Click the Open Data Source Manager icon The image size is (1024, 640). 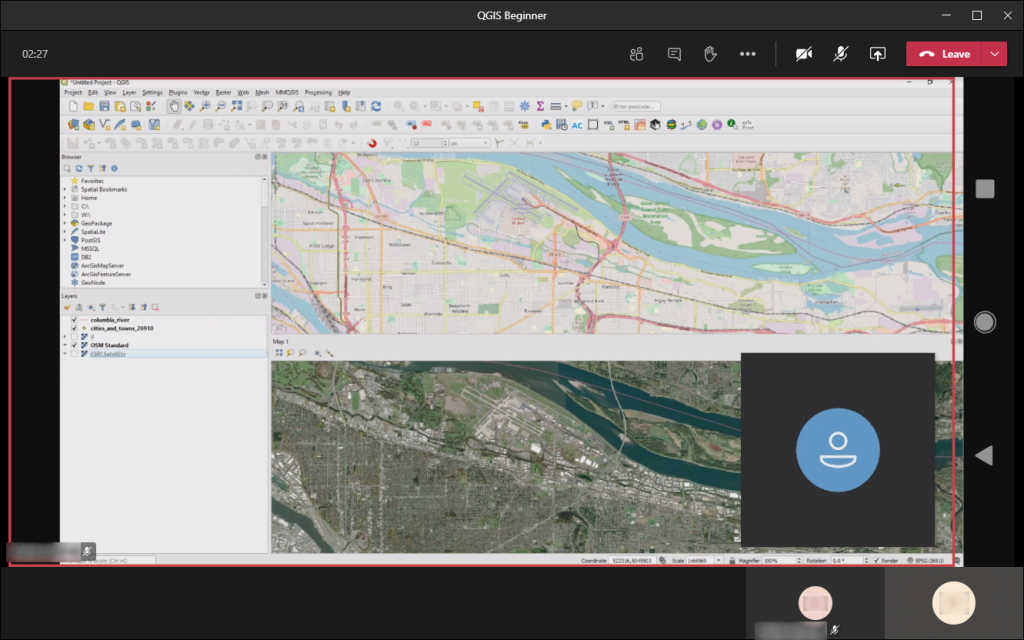click(73, 125)
